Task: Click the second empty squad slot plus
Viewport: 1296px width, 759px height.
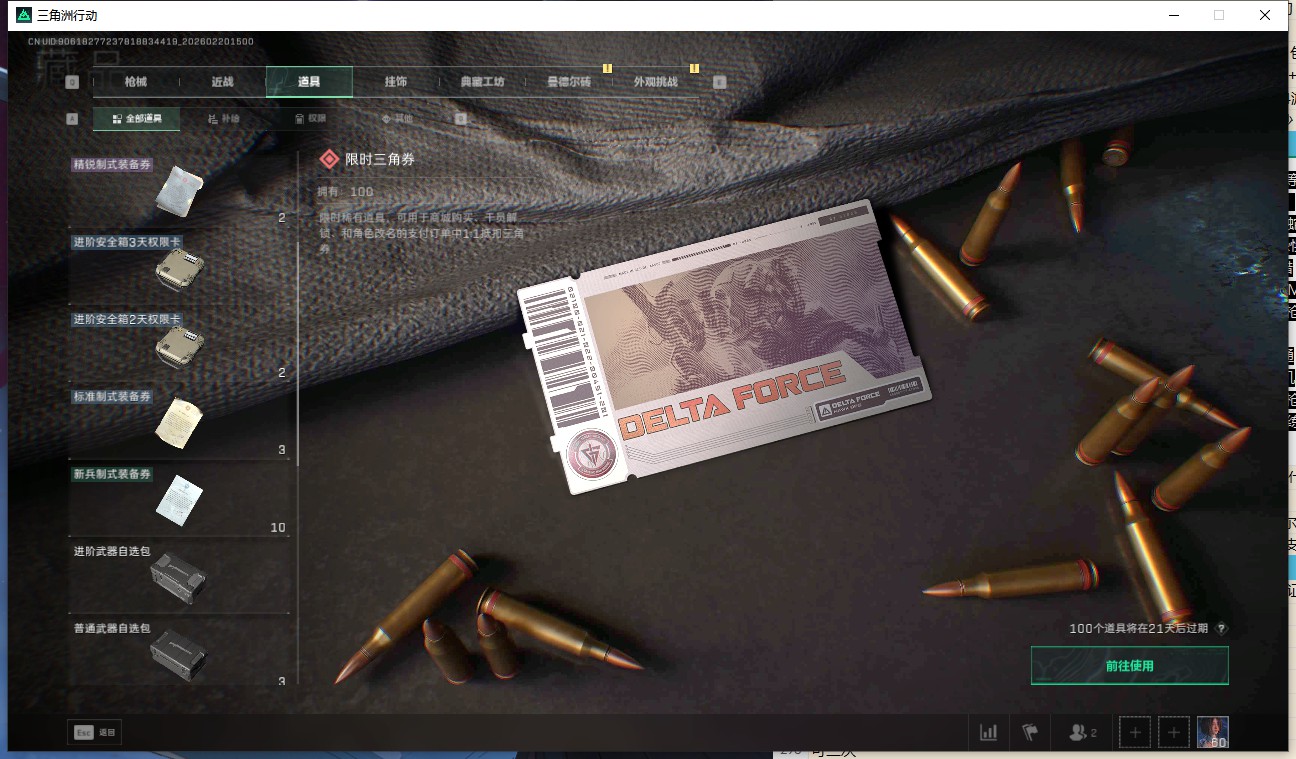Action: pos(1174,732)
